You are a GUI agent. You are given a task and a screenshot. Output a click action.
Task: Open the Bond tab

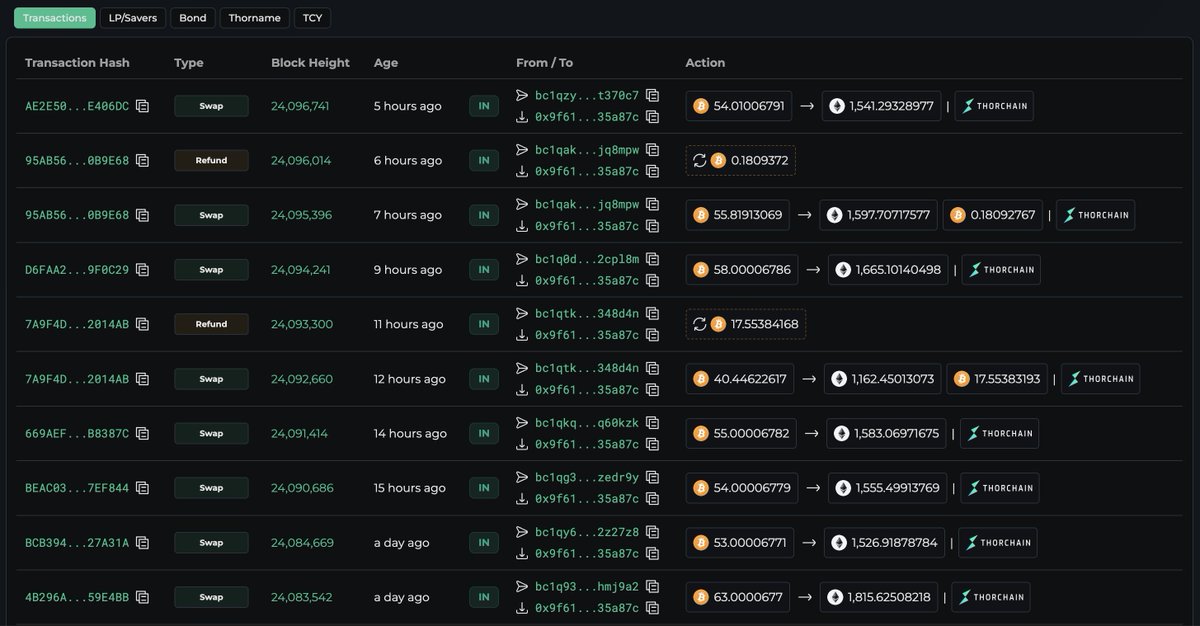[x=192, y=18]
